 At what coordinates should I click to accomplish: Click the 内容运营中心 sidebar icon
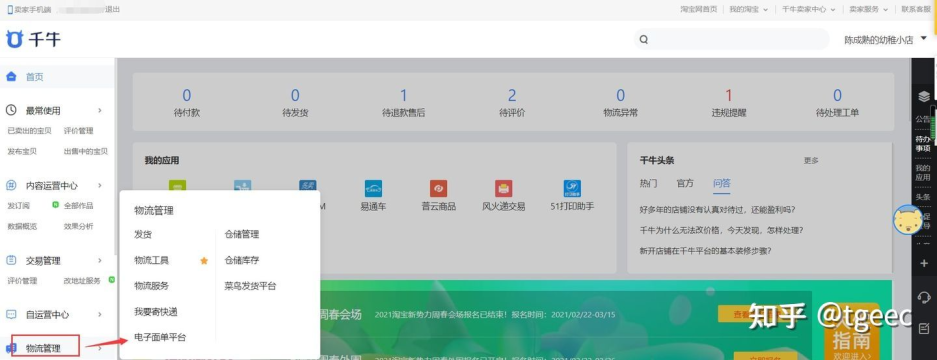11,185
